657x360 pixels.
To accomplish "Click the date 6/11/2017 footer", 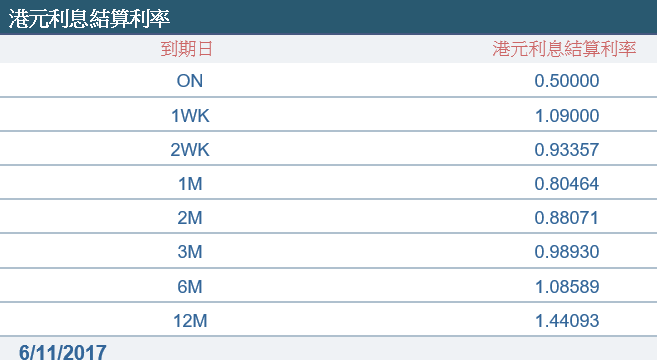I will tap(62, 351).
